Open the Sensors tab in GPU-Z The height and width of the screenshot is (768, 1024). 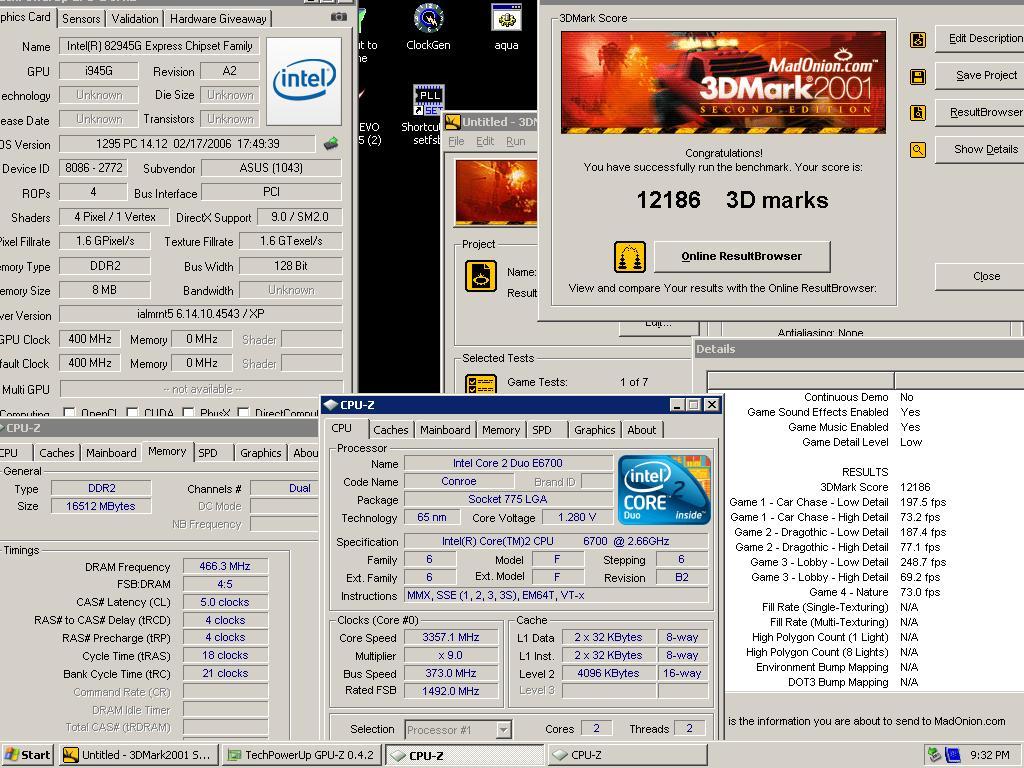click(x=81, y=18)
